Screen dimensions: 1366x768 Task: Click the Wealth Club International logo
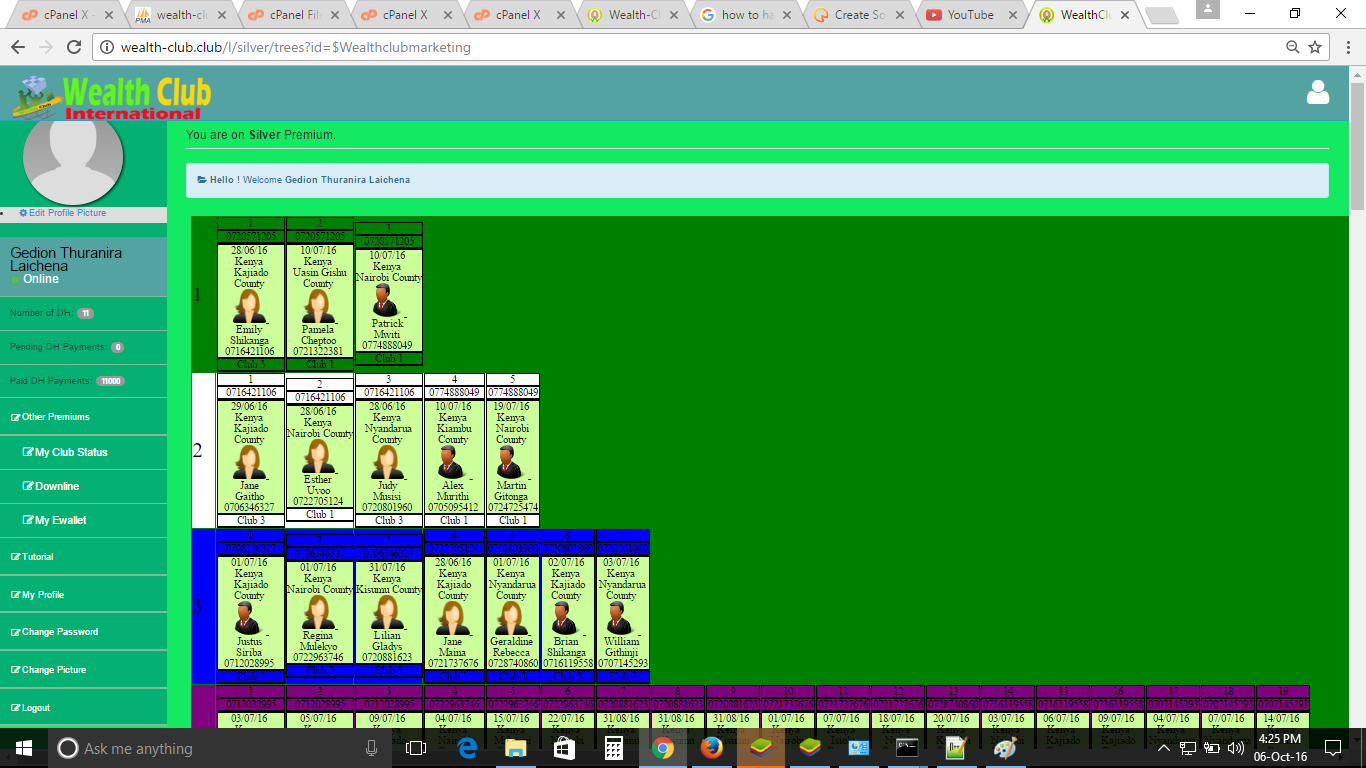coord(112,97)
